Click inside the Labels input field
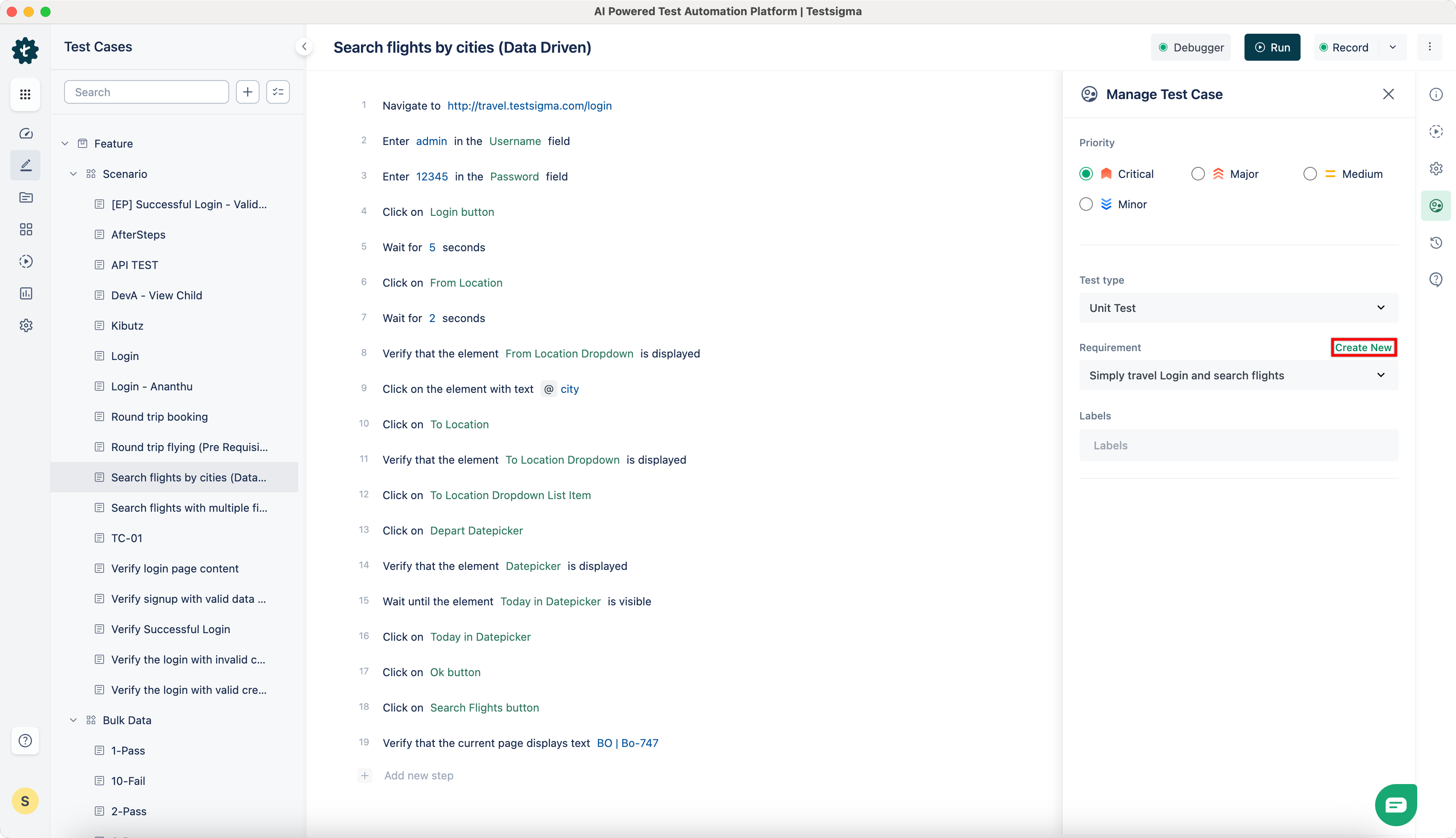This screenshot has width=1456, height=838. click(x=1237, y=445)
